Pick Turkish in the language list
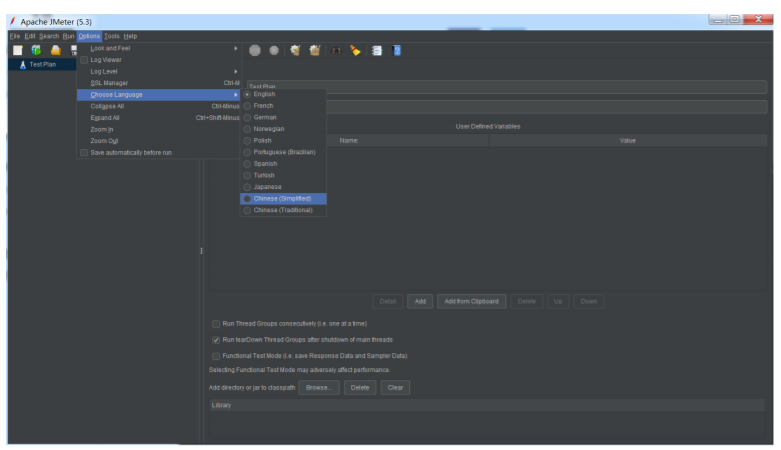 click(283, 175)
